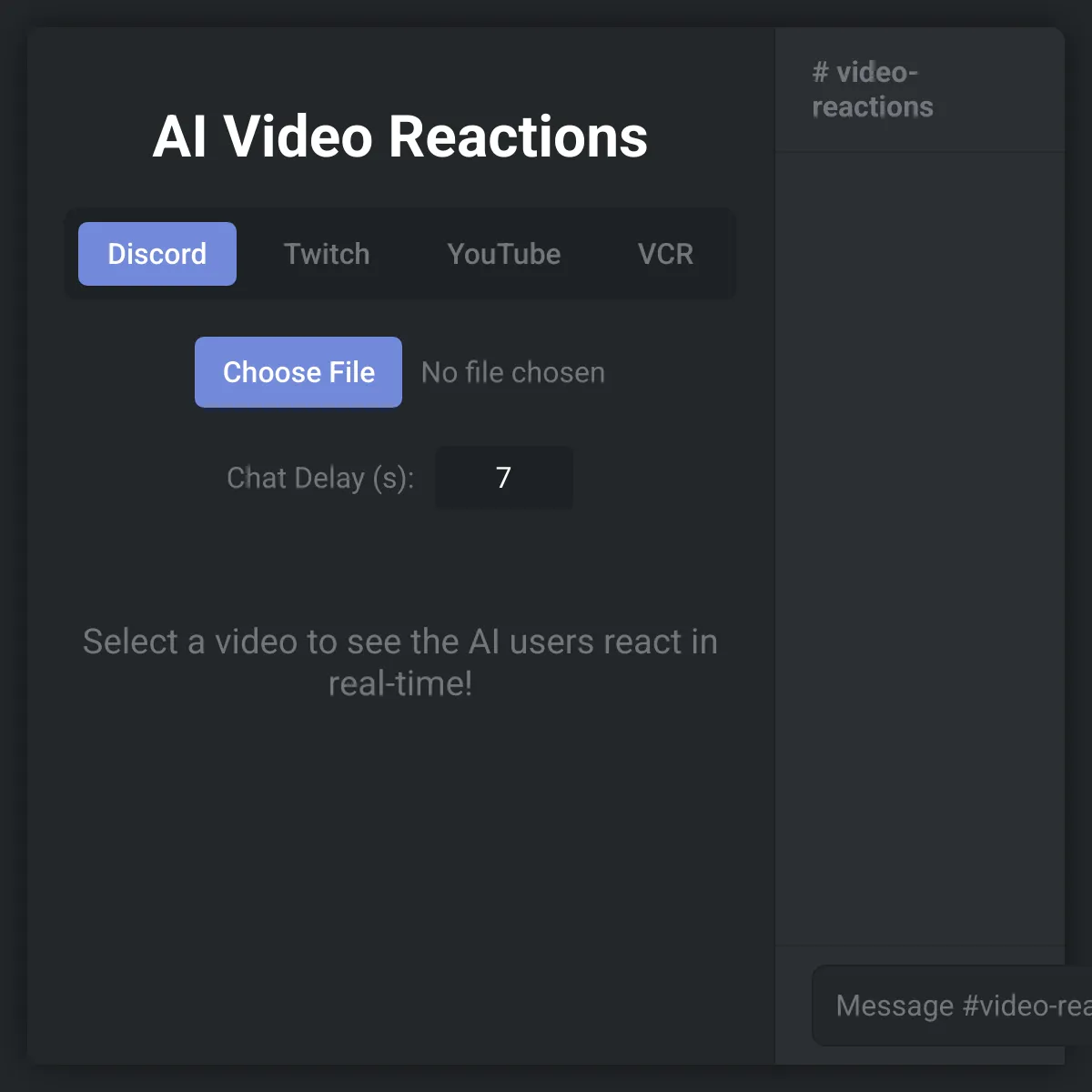This screenshot has width=1092, height=1092.
Task: Open the YouTube tab
Action: [504, 254]
